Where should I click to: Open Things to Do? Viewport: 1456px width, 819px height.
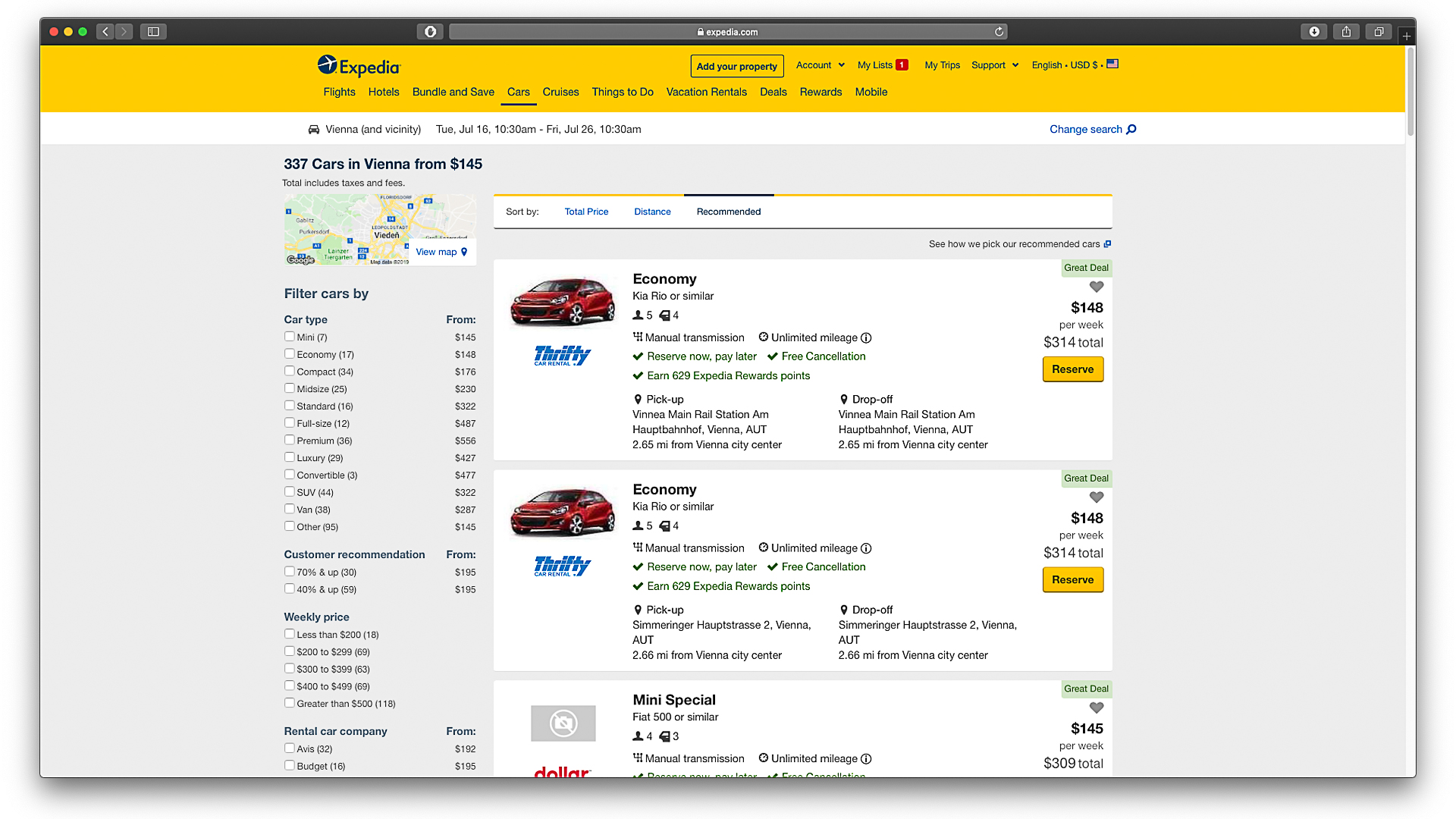tap(623, 92)
